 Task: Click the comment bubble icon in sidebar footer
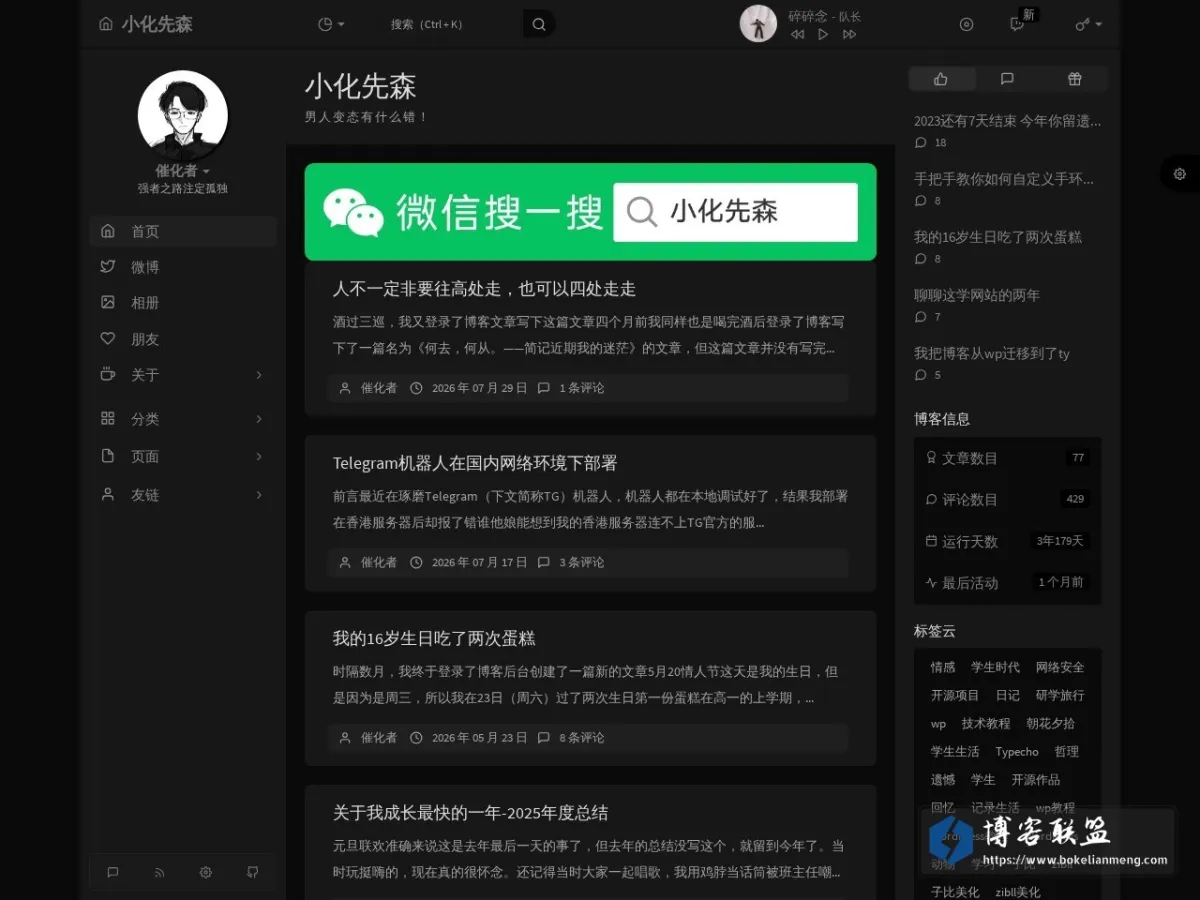[x=113, y=872]
